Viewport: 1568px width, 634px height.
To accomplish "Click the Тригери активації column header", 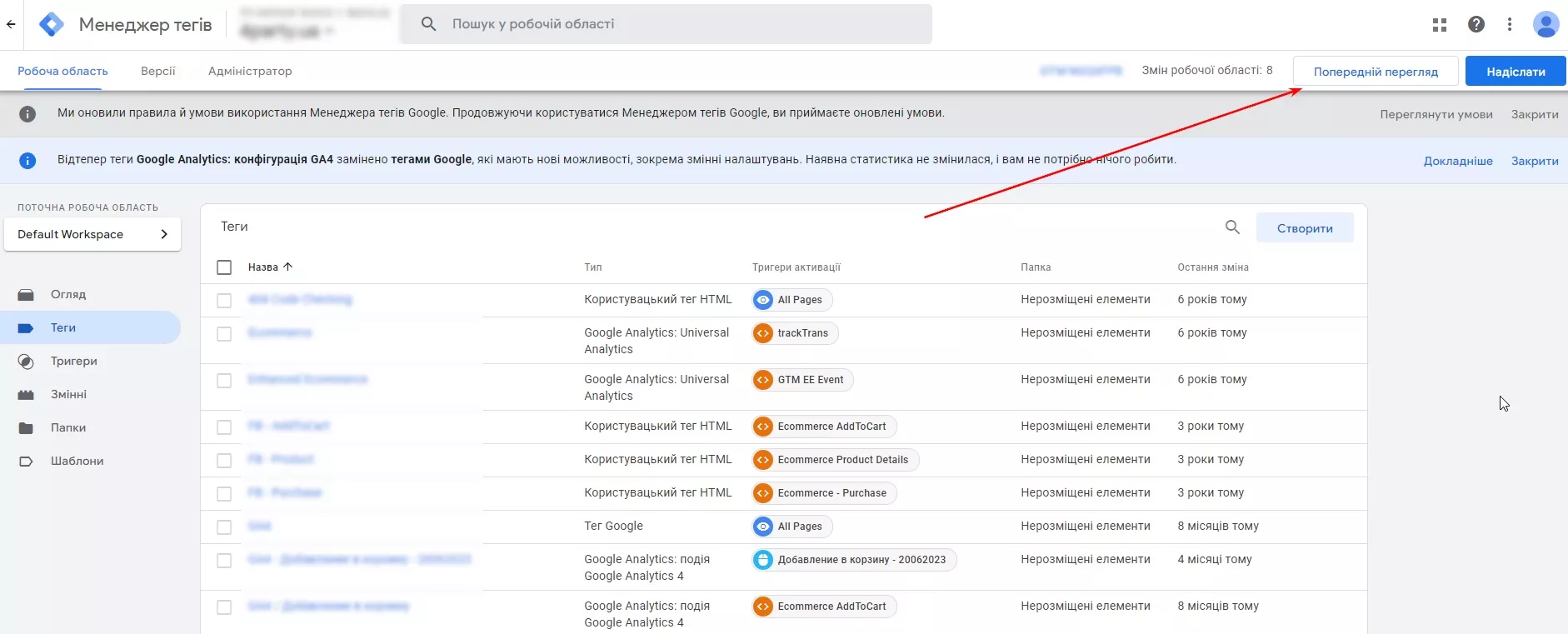I will point(796,267).
